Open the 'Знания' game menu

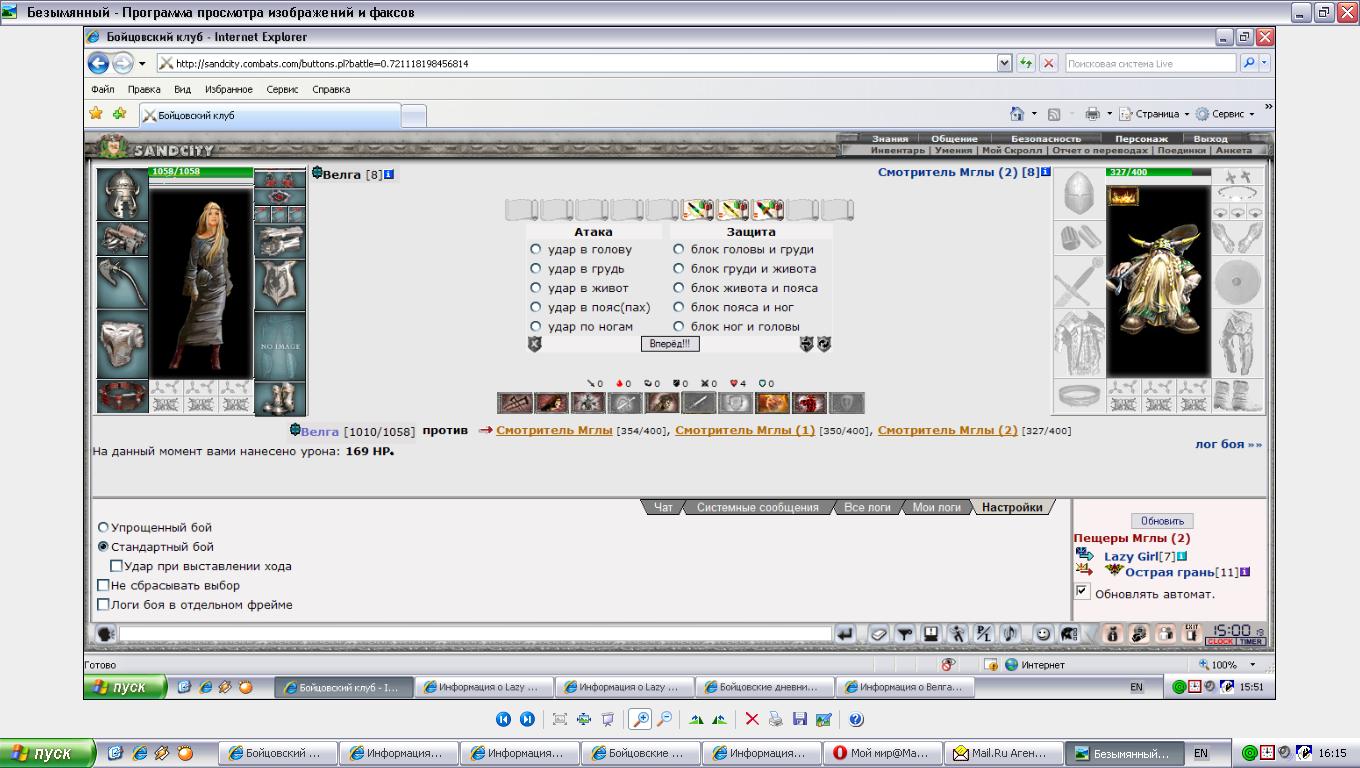(890, 139)
